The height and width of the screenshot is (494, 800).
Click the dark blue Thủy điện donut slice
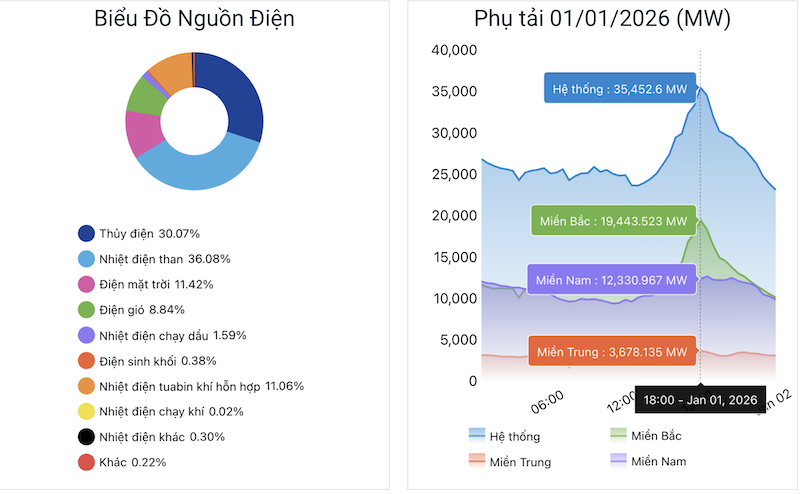(236, 95)
